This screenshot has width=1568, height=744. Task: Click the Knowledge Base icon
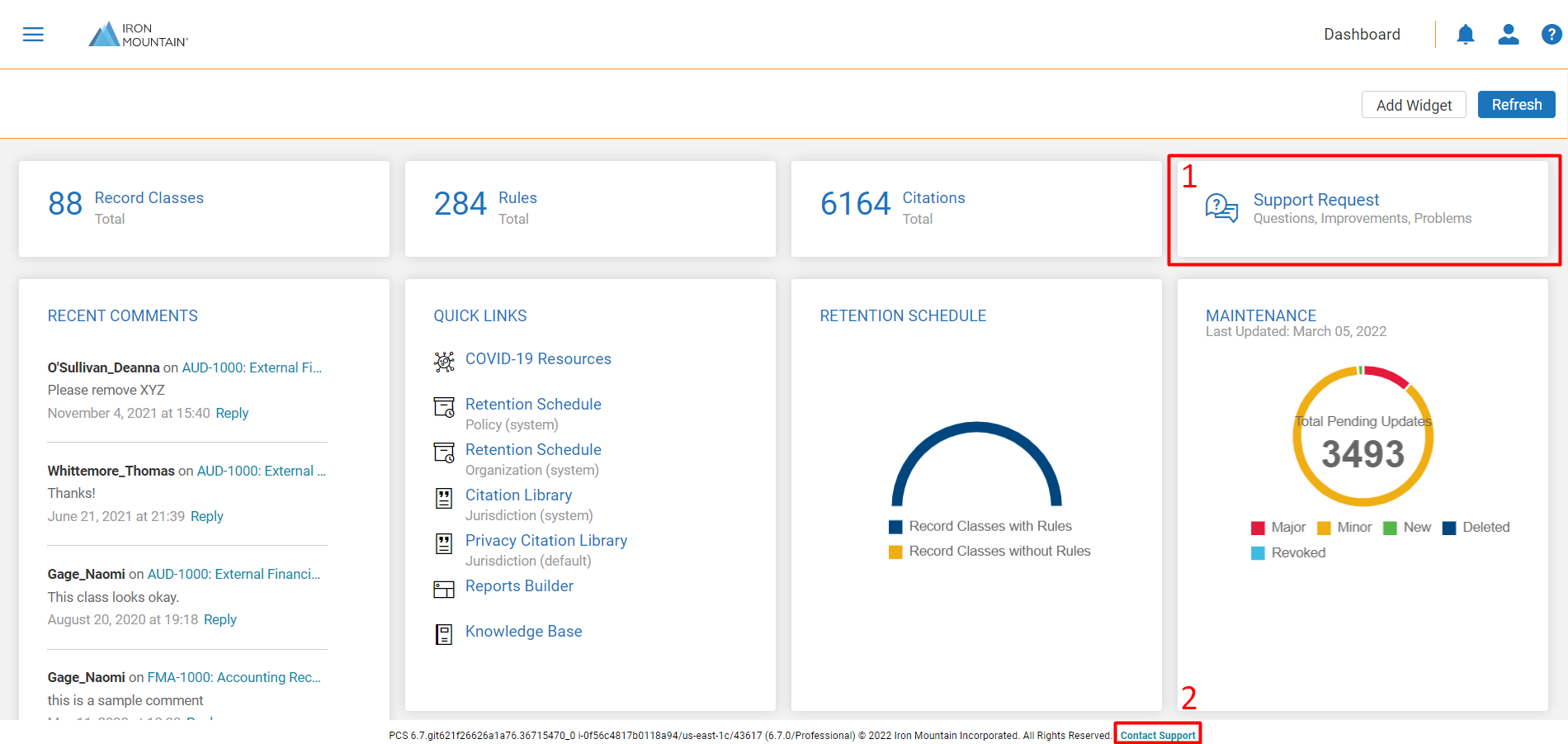[444, 634]
